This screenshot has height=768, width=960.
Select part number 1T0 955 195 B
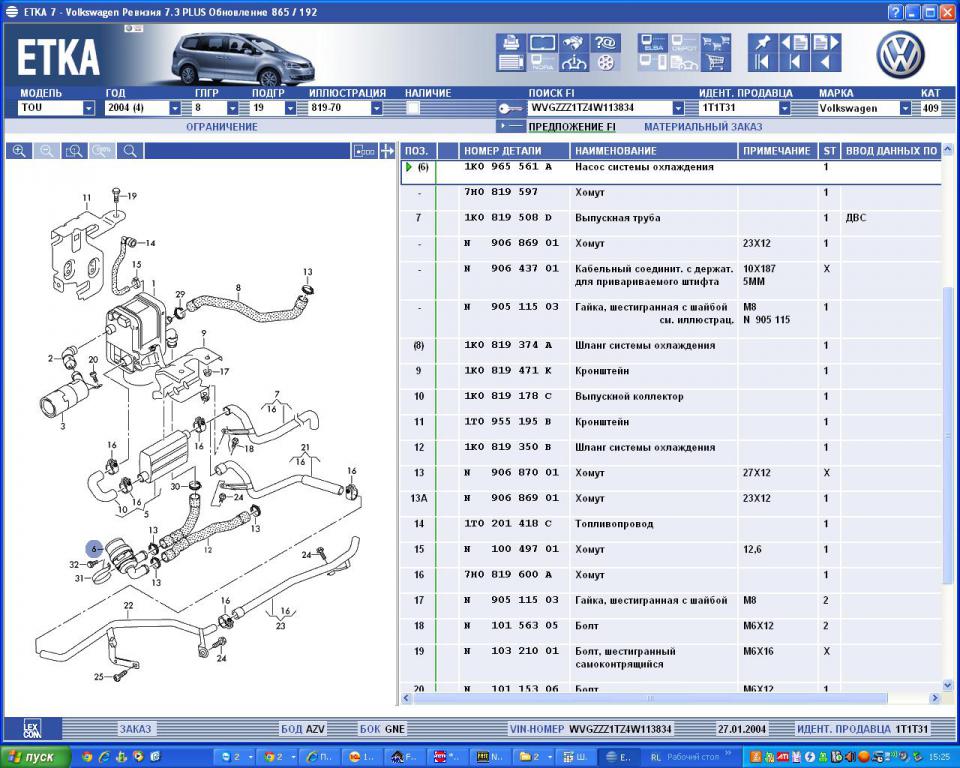click(x=508, y=422)
